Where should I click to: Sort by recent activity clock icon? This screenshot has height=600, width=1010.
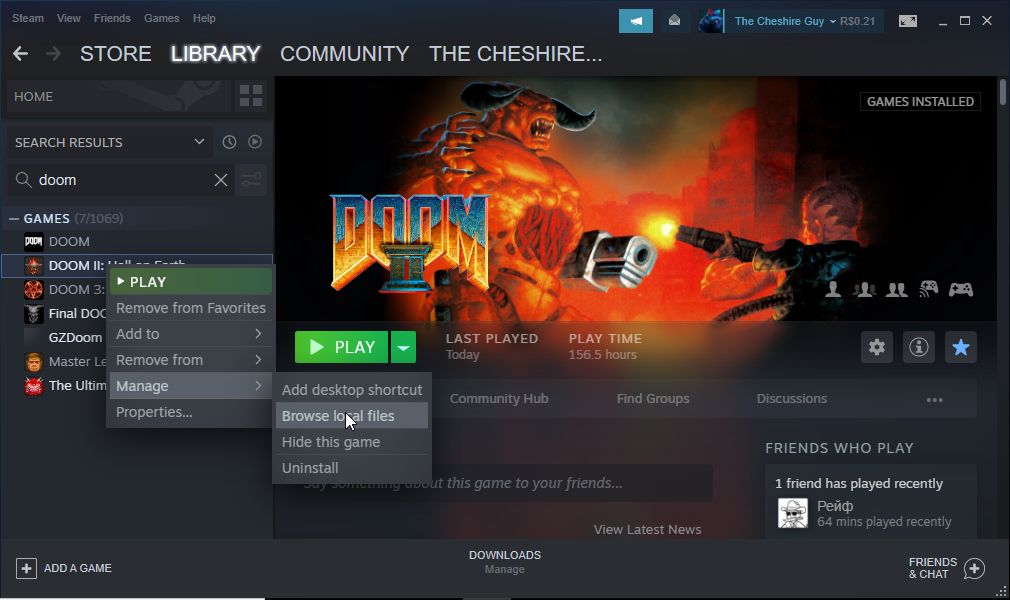(229, 142)
